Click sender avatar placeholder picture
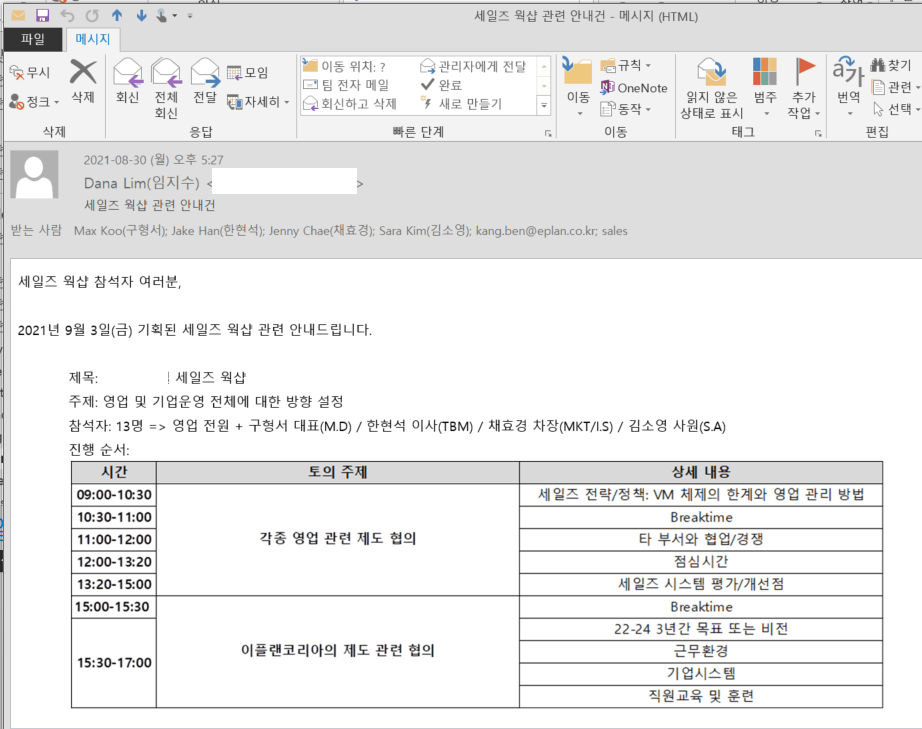This screenshot has width=922, height=729. pos(34,174)
